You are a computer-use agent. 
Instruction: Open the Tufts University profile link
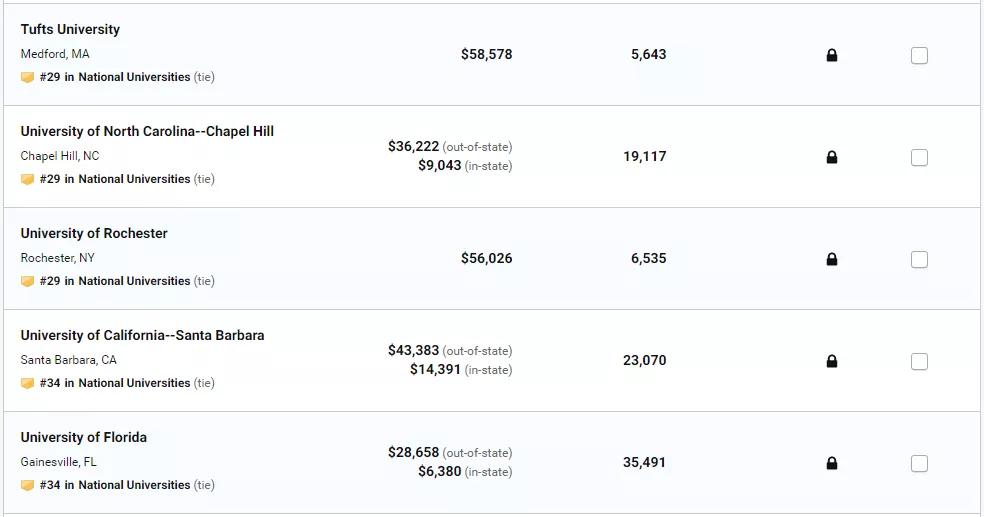[x=70, y=29]
